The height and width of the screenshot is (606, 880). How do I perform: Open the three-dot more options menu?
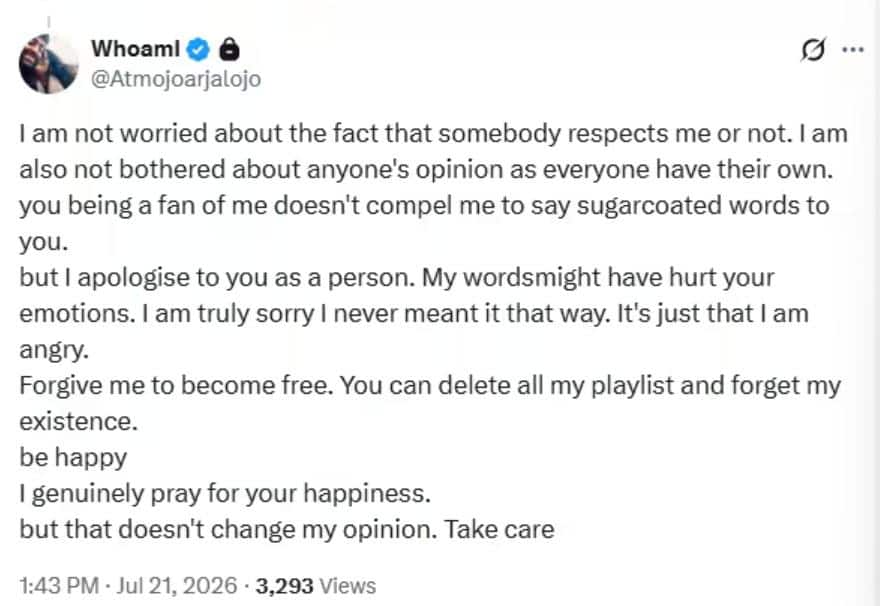tap(853, 50)
